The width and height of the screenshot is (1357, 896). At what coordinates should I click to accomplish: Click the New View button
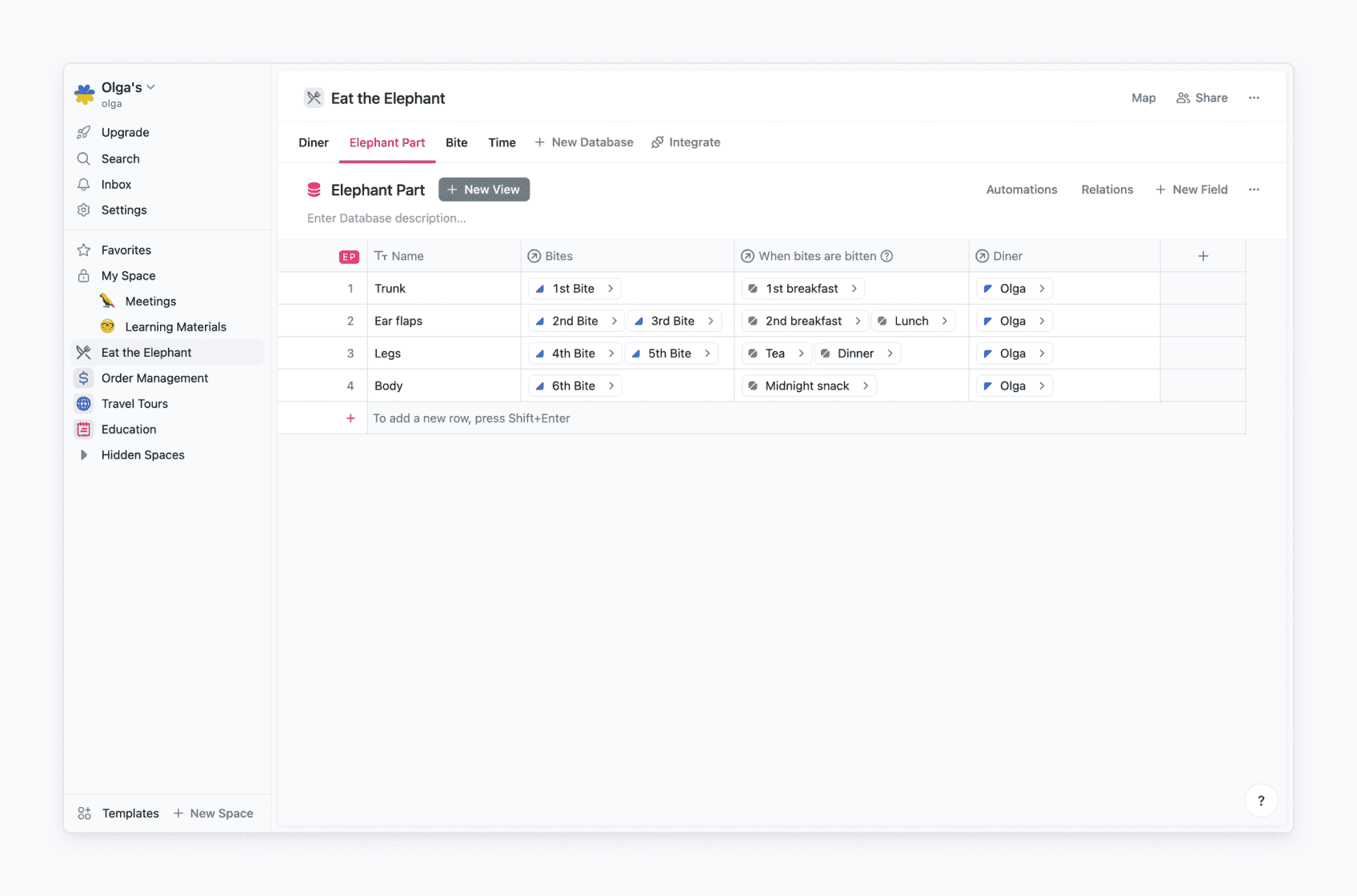[483, 189]
